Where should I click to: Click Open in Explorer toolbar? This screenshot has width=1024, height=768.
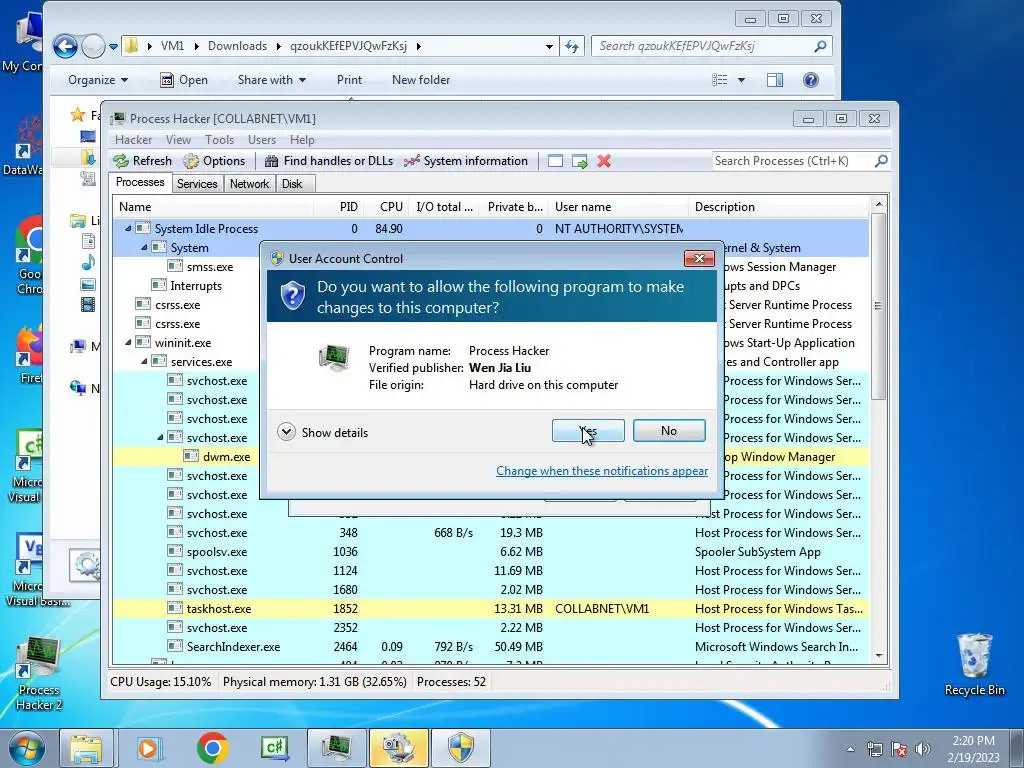point(184,80)
